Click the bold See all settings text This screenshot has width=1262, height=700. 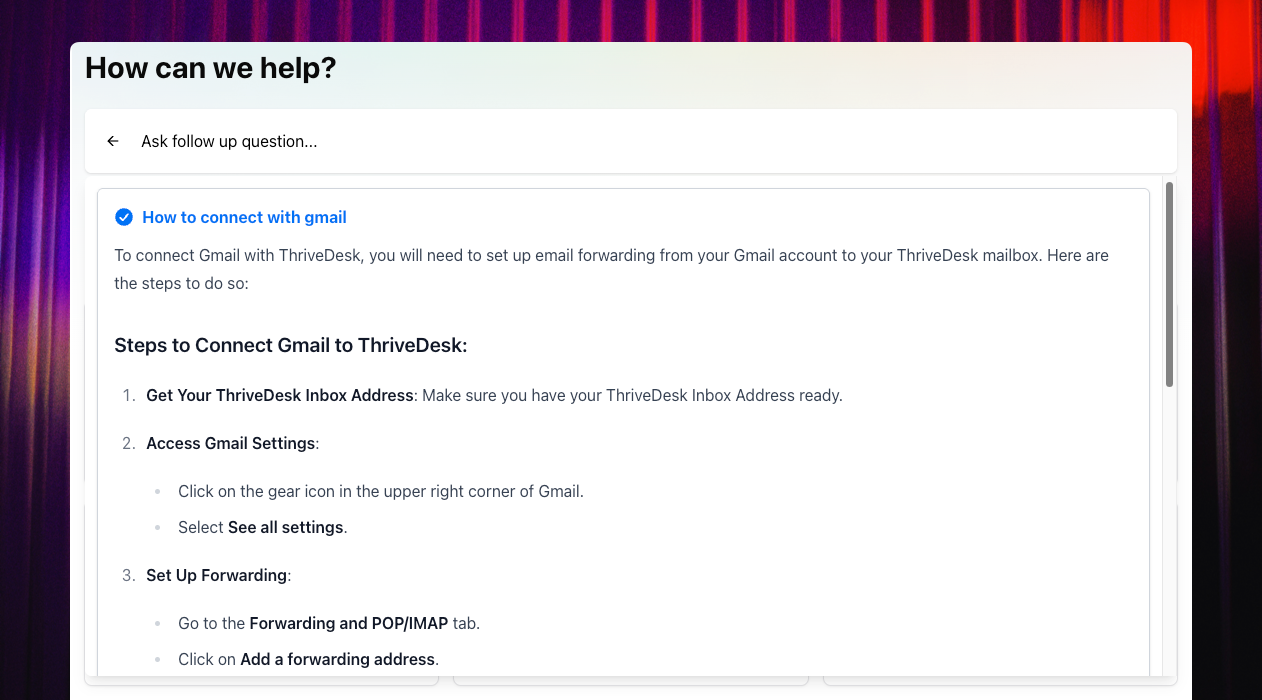[x=286, y=527]
